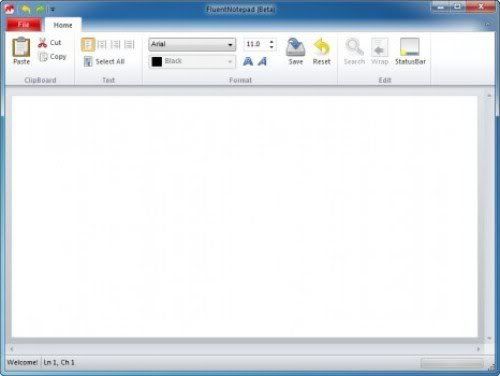
Task: Click vertical scrollbar down arrow
Action: [x=489, y=338]
